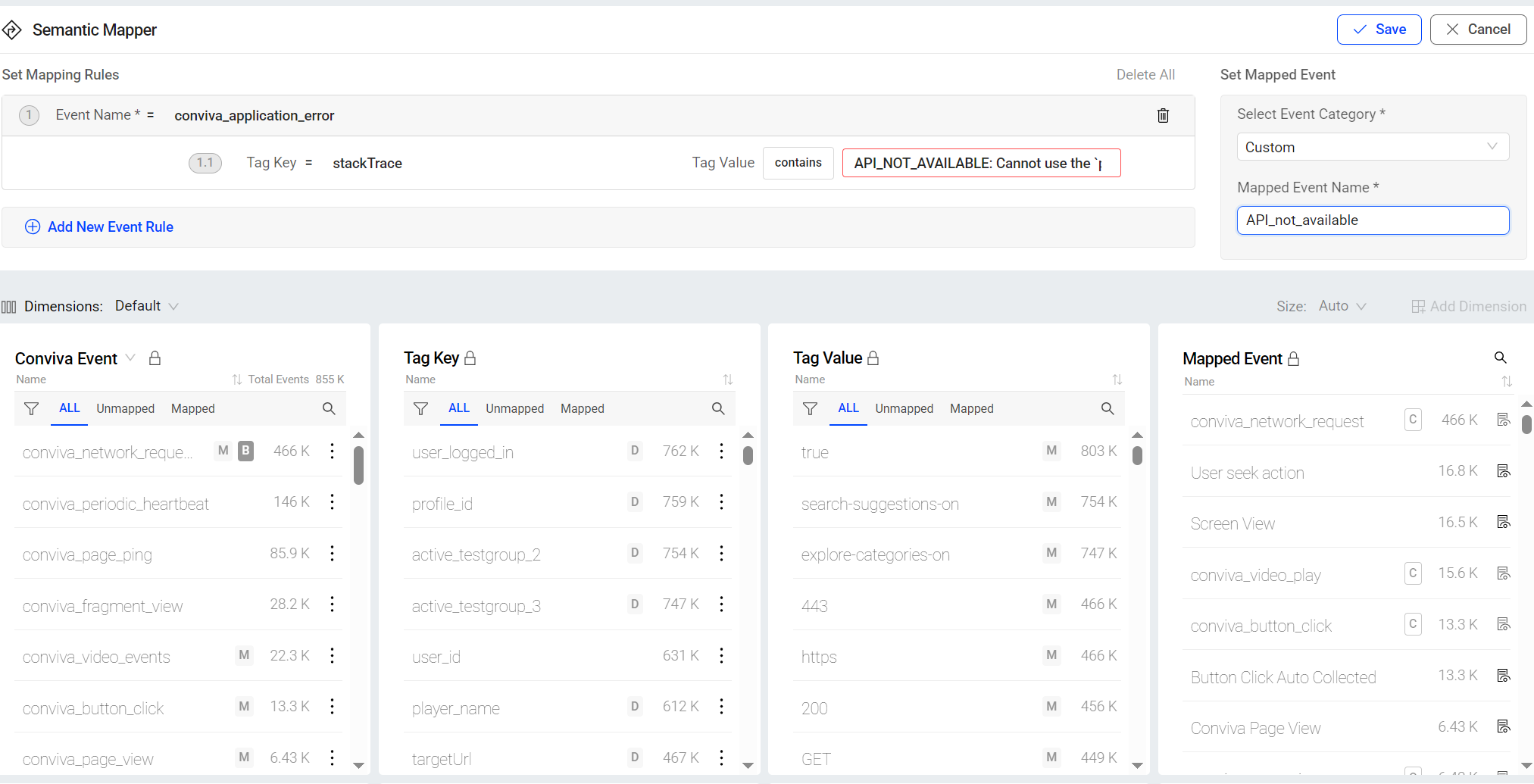Click the Mapped Event Name input field
This screenshot has width=1534, height=784.
tap(1372, 220)
